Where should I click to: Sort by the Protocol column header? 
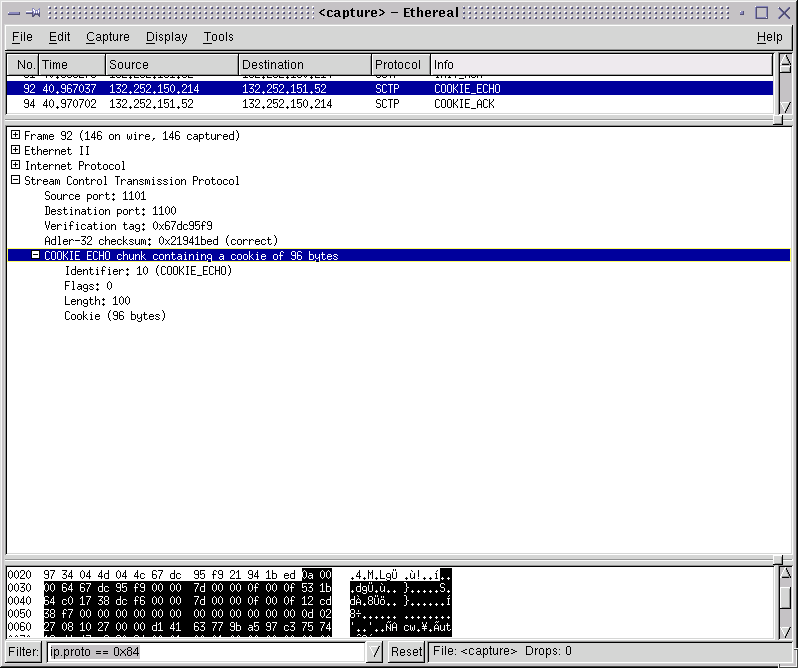pyautogui.click(x=400, y=65)
